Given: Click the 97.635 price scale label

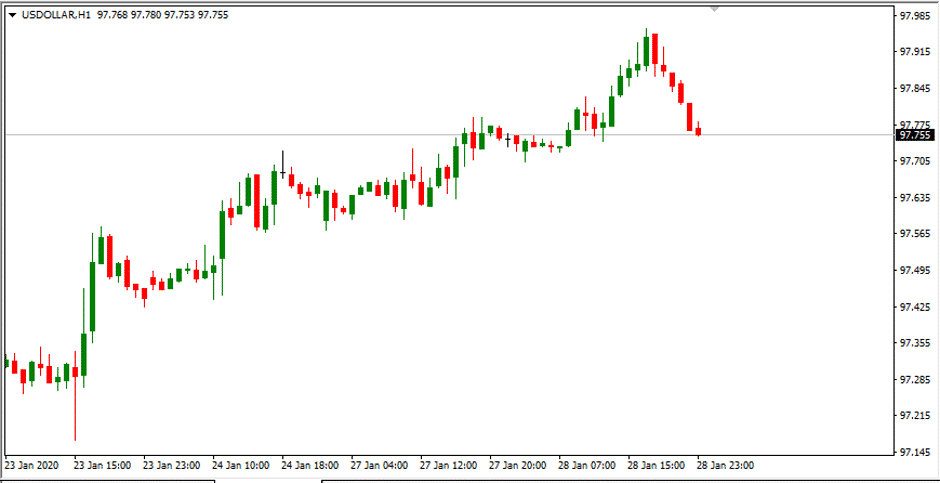Looking at the screenshot, I should [915, 198].
